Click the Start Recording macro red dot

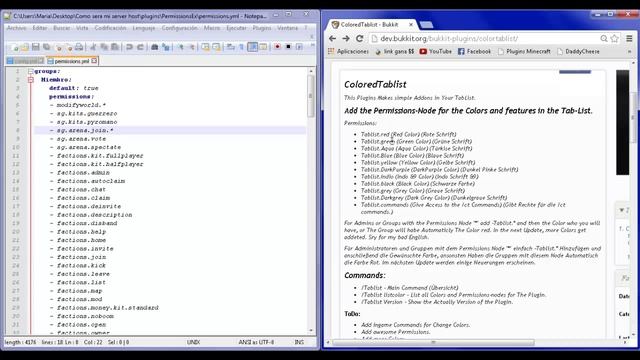coord(277,47)
